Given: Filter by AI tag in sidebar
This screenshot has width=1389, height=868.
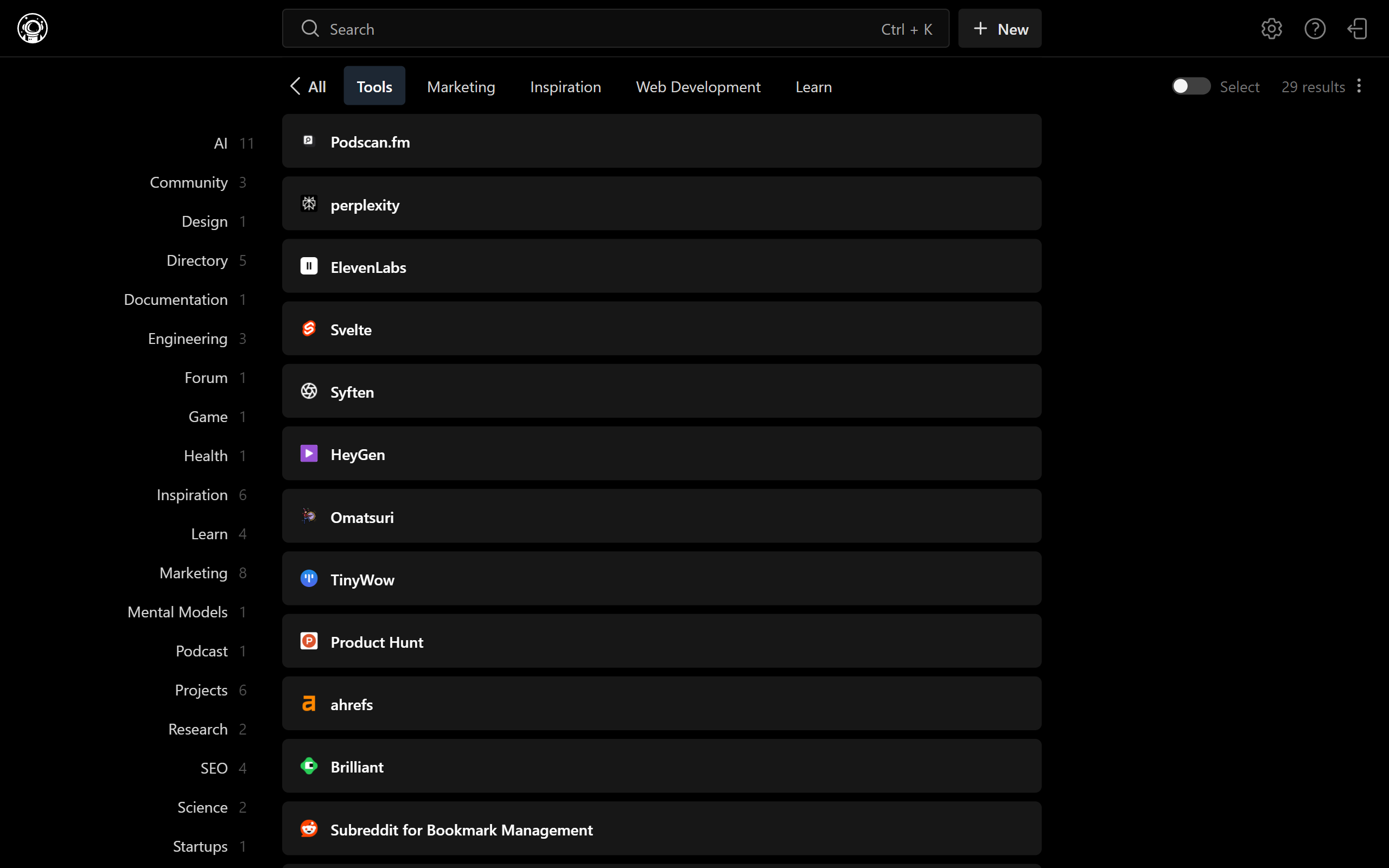Looking at the screenshot, I should pos(221,144).
